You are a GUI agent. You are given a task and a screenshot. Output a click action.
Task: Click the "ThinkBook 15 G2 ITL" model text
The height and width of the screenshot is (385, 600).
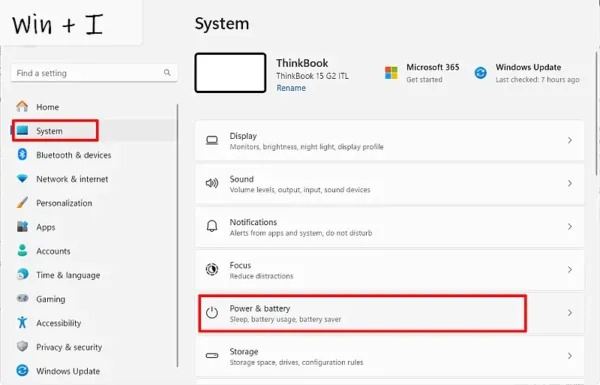[x=312, y=76]
